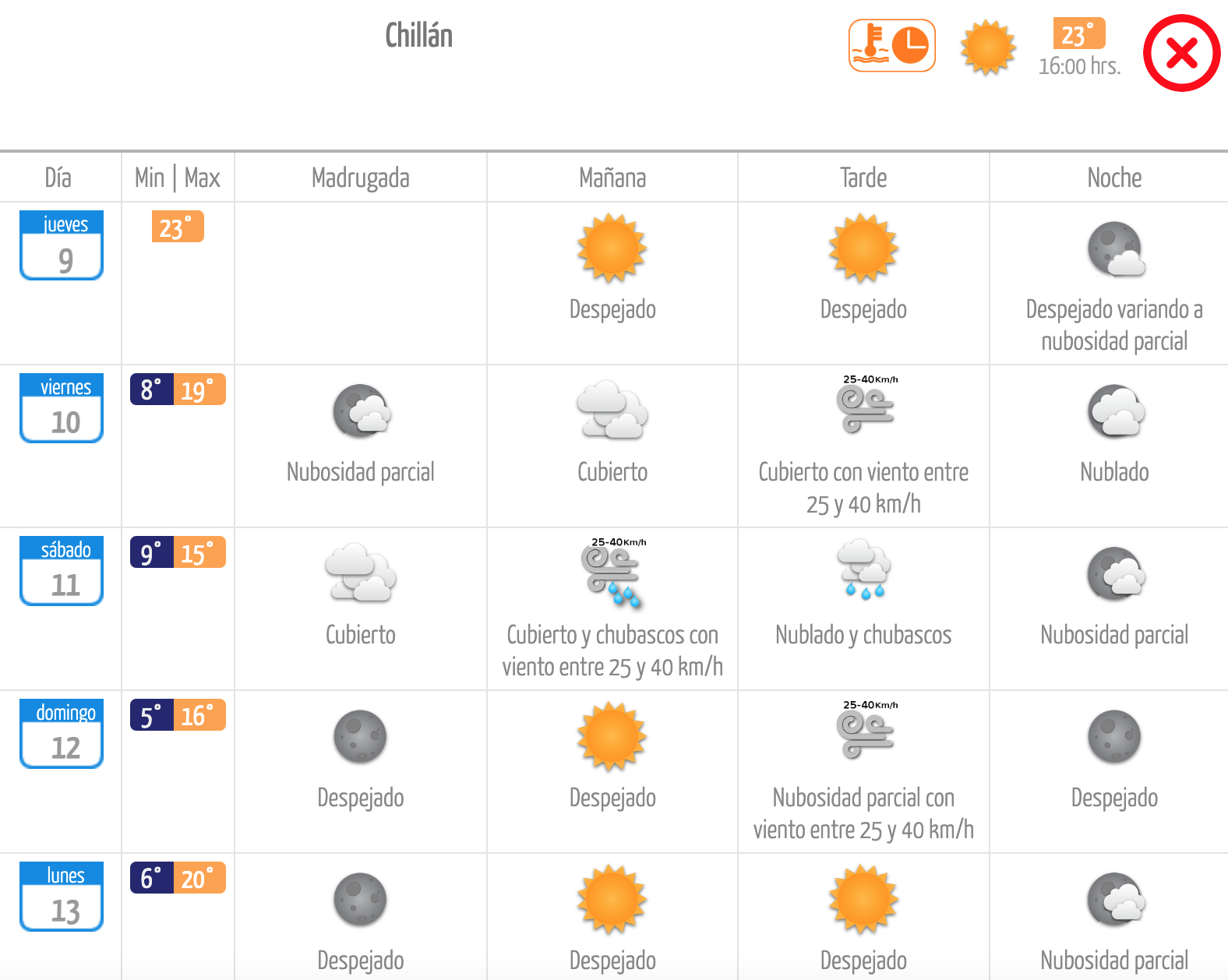Select viernes 8° minimum temperature badge
This screenshot has width=1228, height=980.
(x=152, y=390)
